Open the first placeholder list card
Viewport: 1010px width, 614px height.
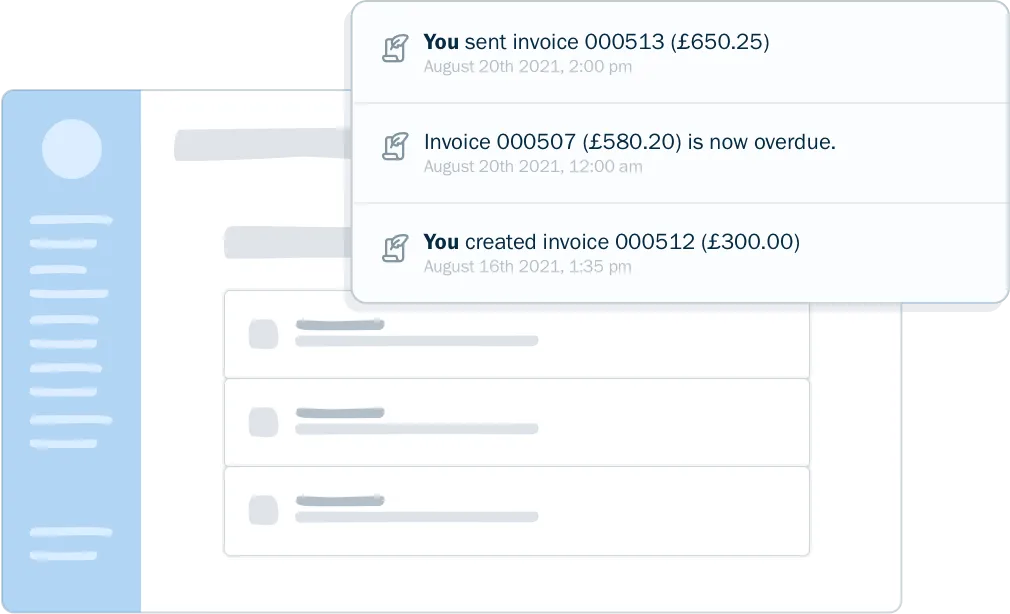pyautogui.click(x=517, y=334)
